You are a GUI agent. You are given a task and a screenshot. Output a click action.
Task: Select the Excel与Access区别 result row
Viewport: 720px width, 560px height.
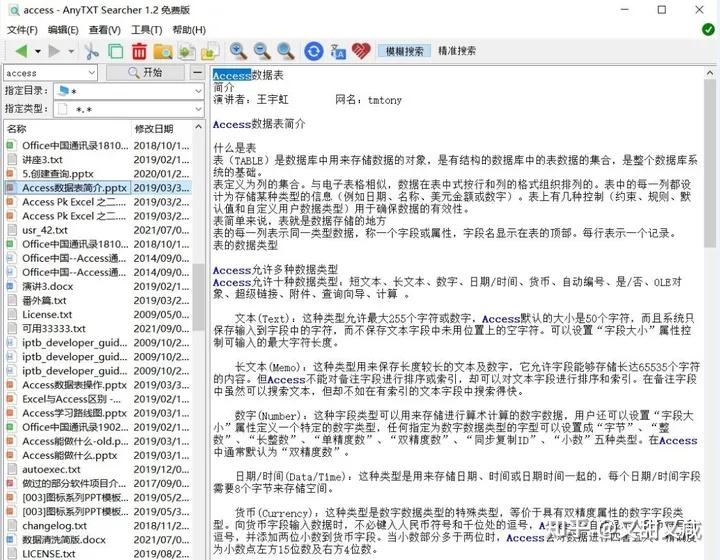coord(98,399)
